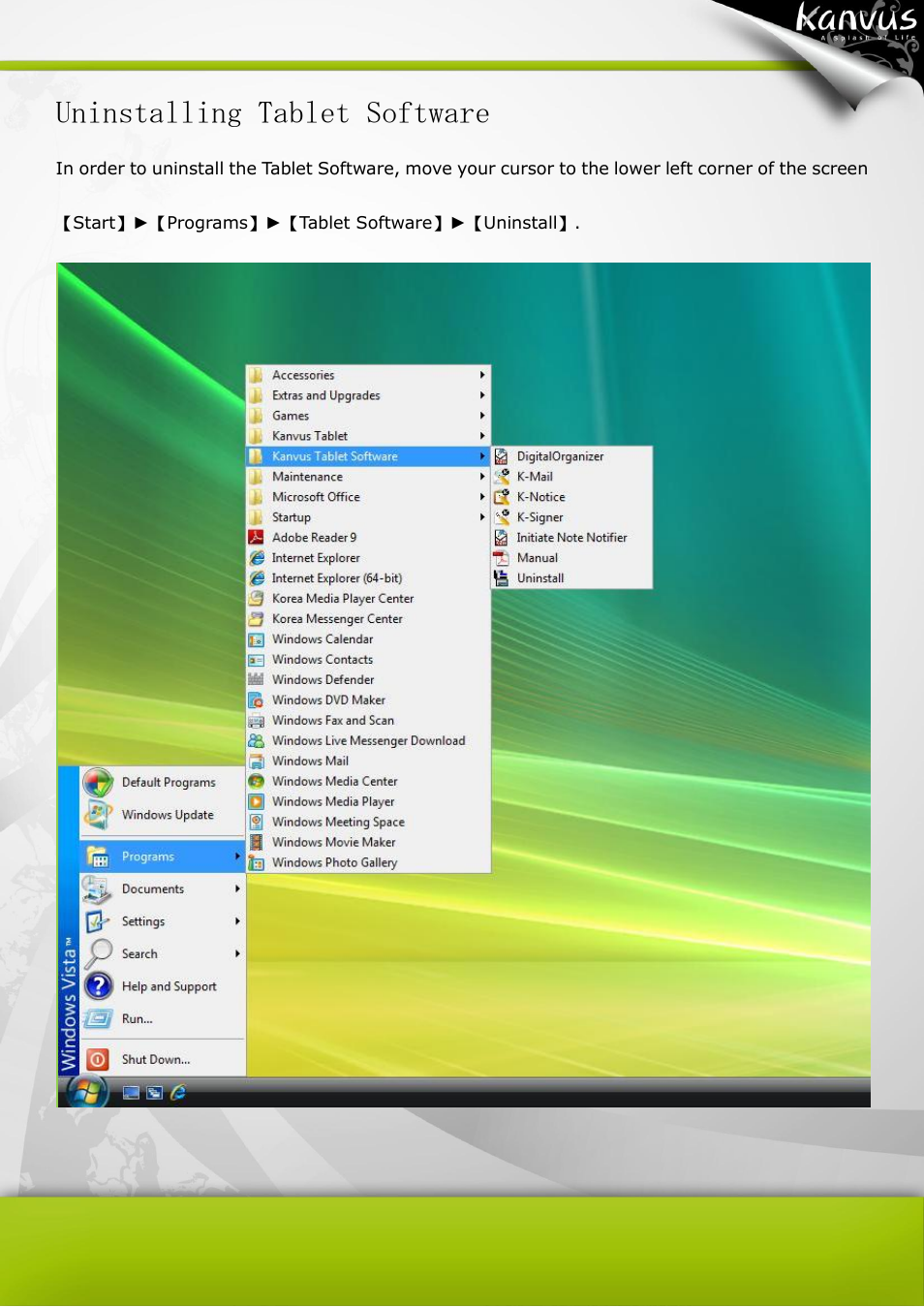The width and height of the screenshot is (924, 1308).
Task: Click Switch Between Windows in Quick Launch
Action: (155, 1093)
